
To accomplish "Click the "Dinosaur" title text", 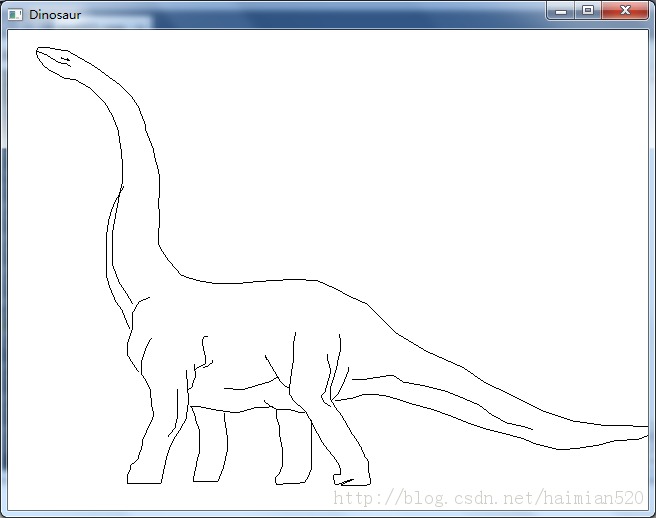I will [x=55, y=15].
